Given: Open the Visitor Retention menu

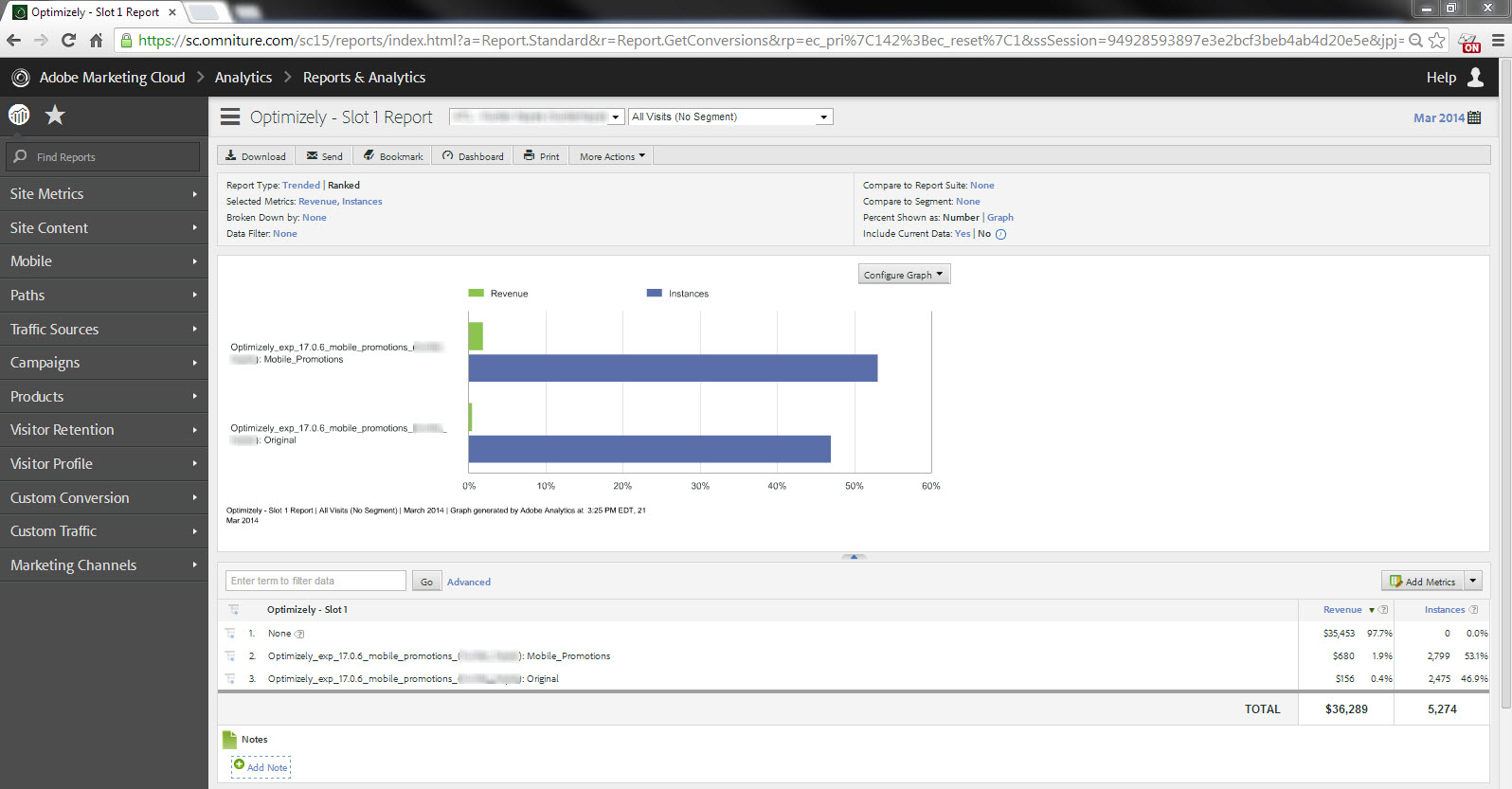Looking at the screenshot, I should (104, 430).
